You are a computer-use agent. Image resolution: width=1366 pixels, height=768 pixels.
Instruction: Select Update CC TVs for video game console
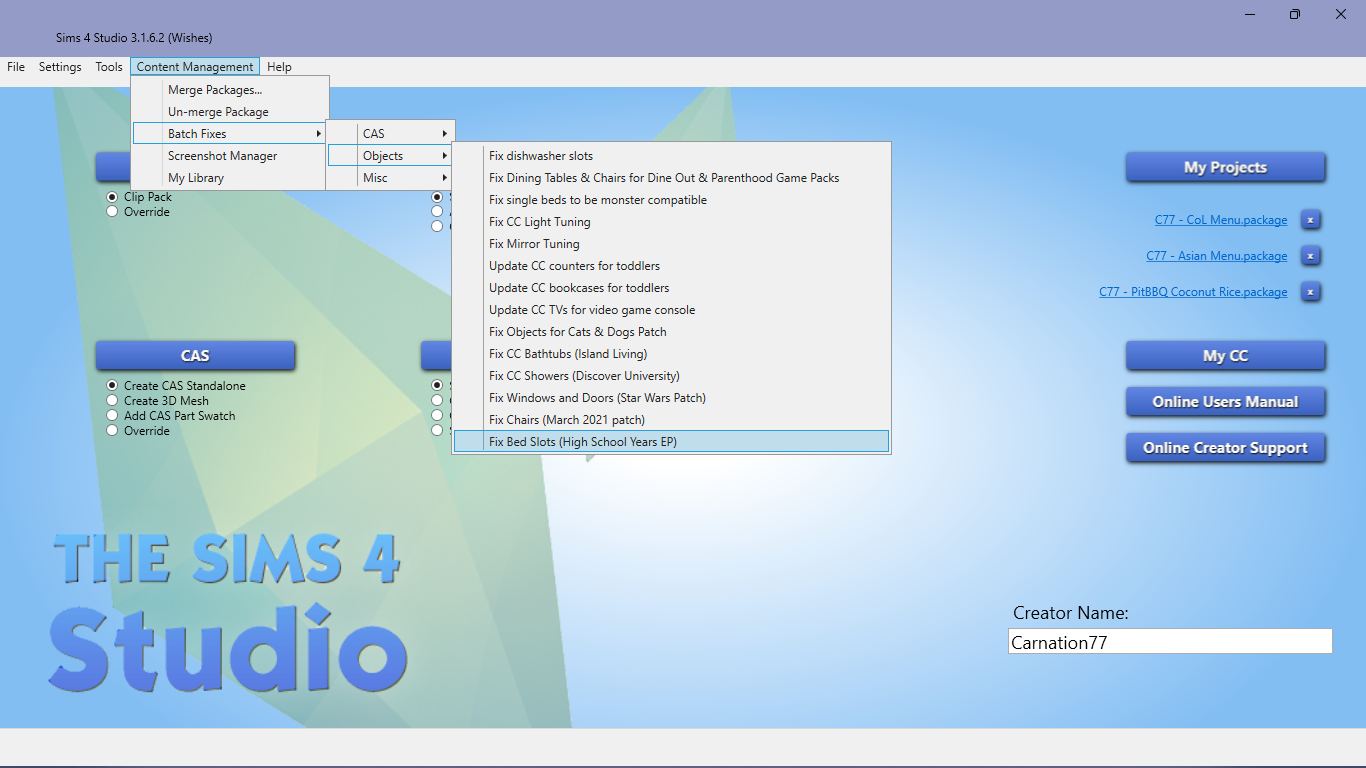tap(671, 310)
